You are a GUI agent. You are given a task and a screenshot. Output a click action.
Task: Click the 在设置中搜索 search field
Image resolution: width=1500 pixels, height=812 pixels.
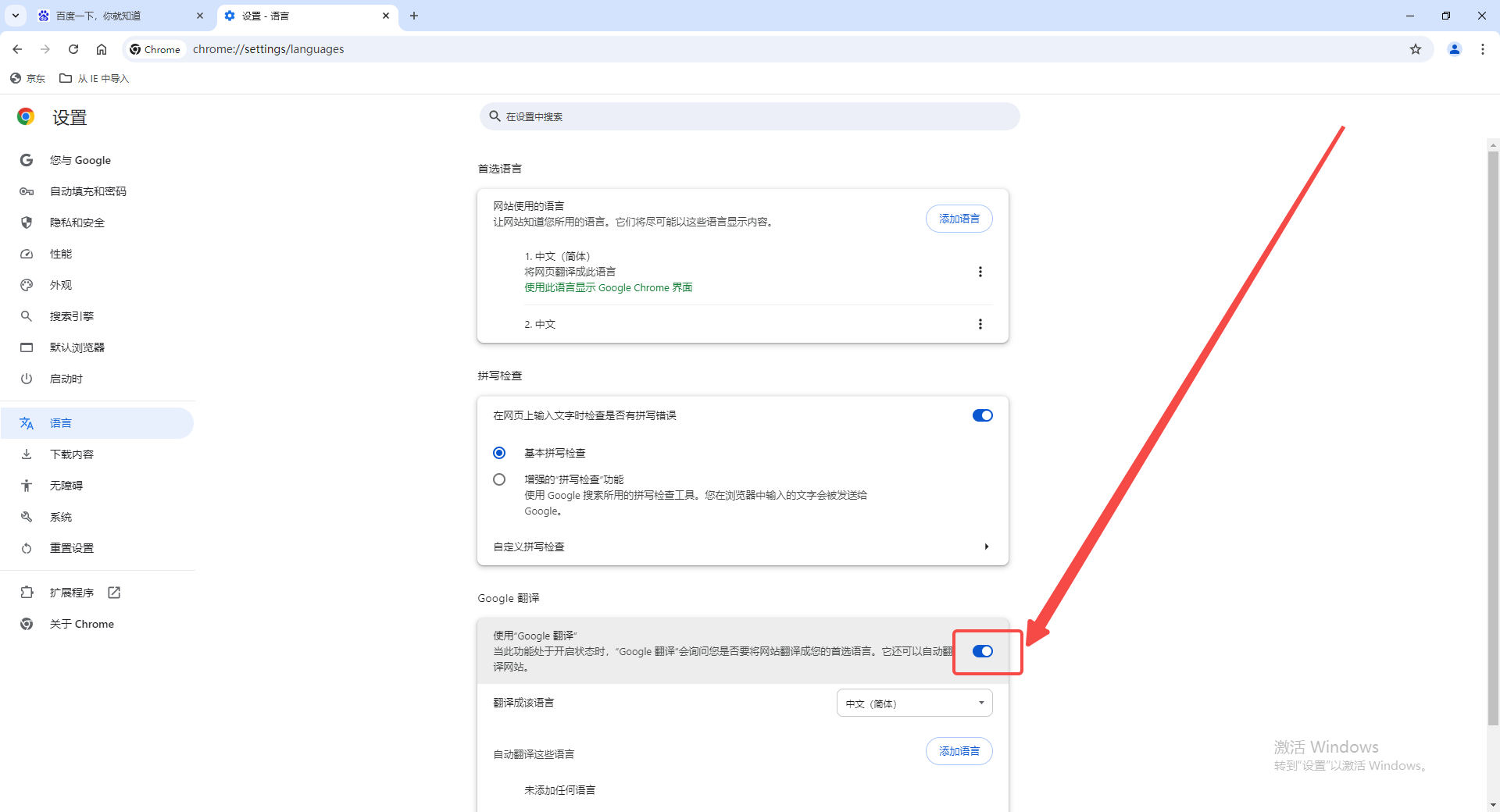tap(749, 116)
